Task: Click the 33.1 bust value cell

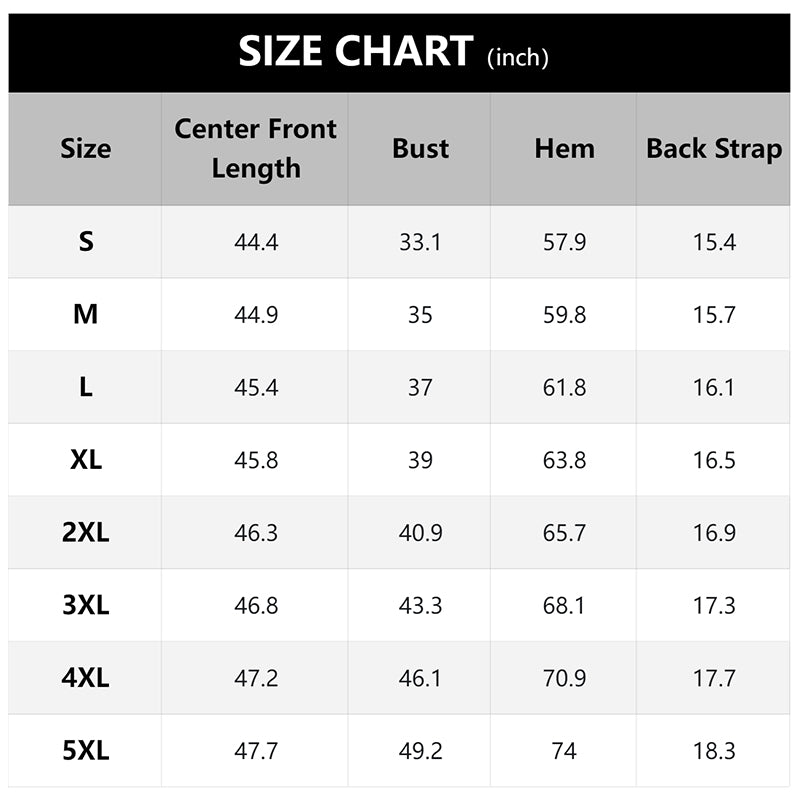Action: coord(420,242)
